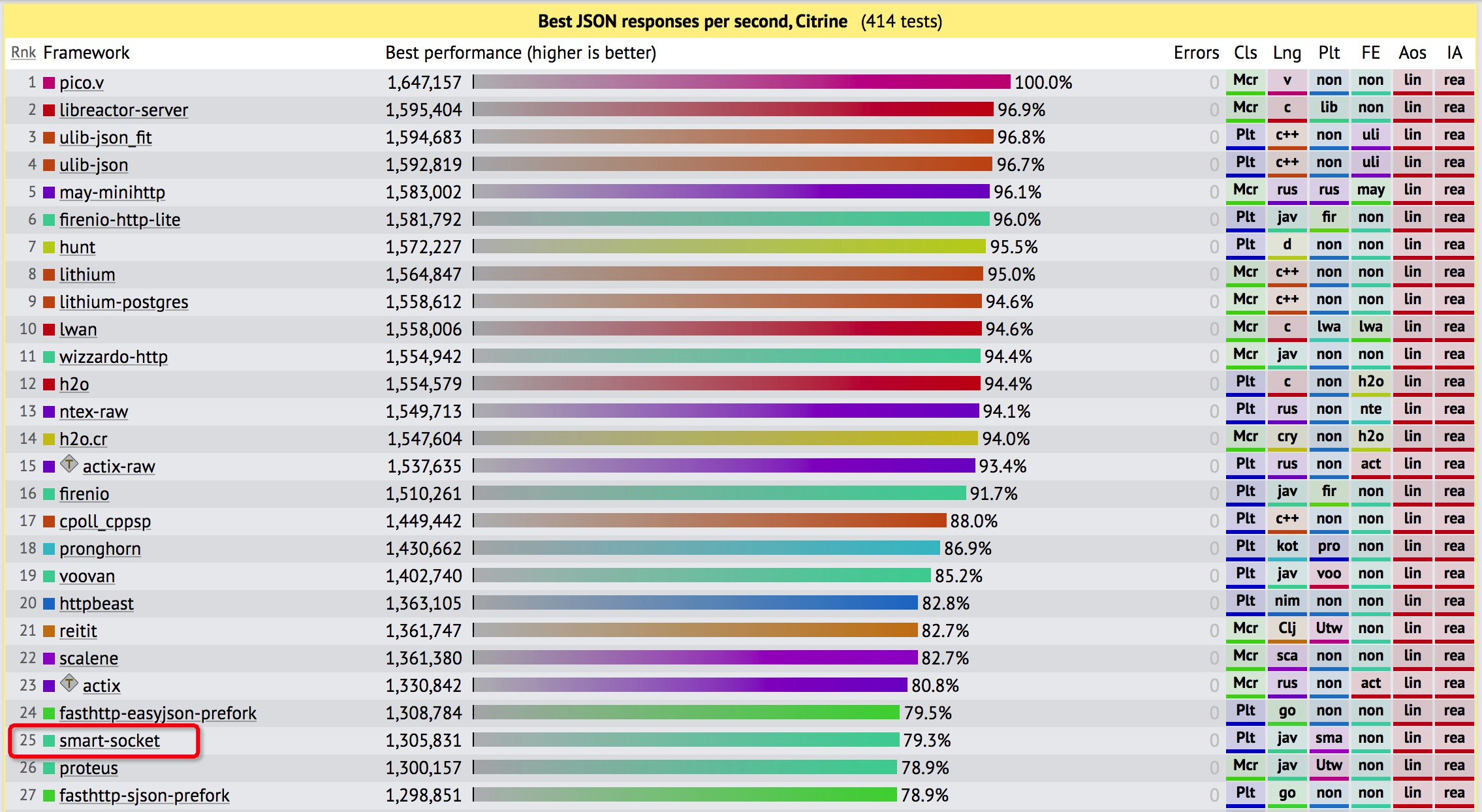Open the wizzardo-http framework link

[114, 357]
